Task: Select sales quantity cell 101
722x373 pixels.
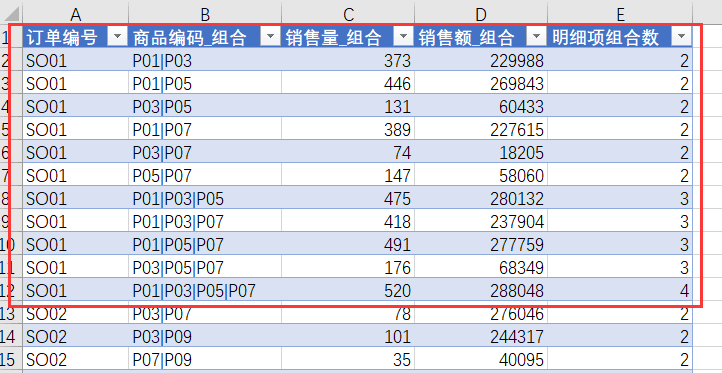Action: 348,337
